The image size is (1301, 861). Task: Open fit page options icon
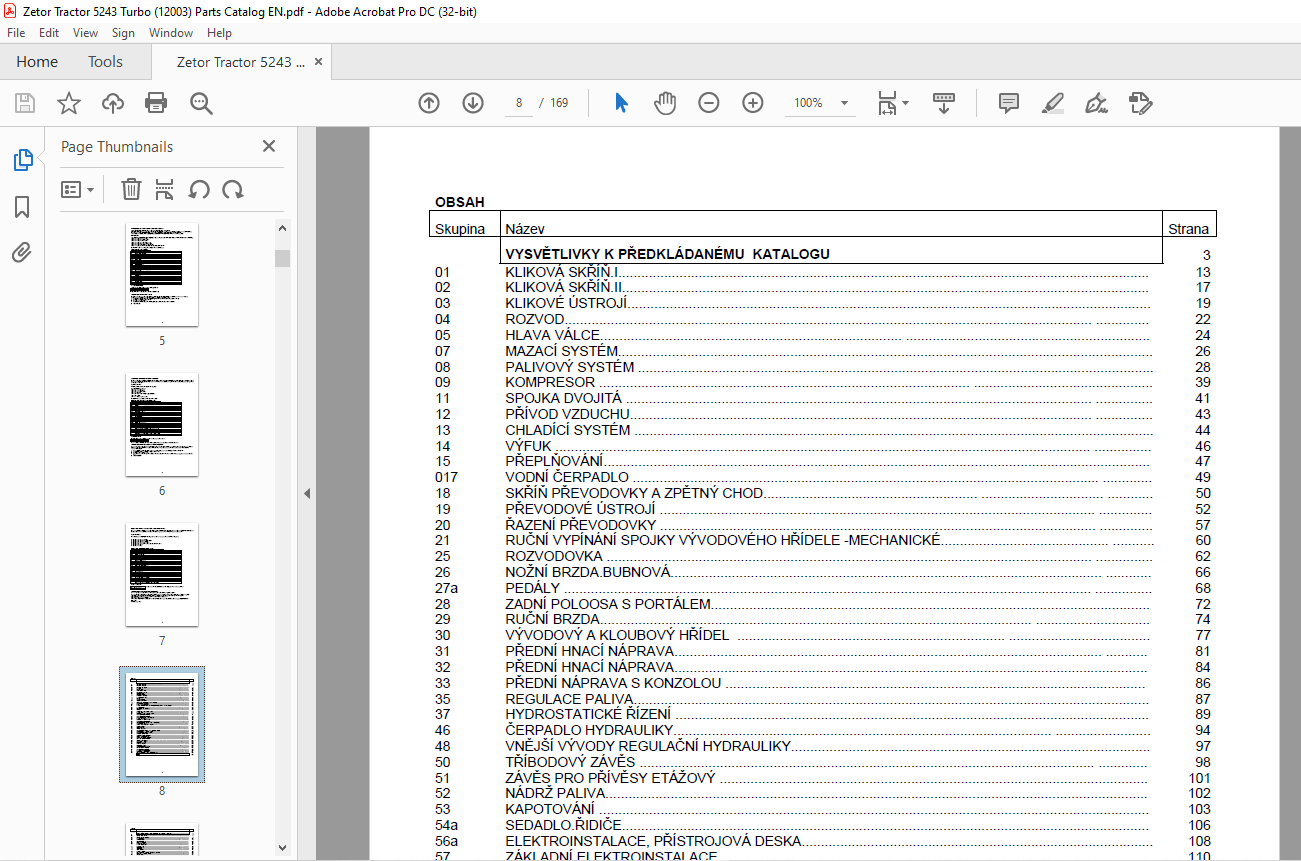[x=892, y=103]
